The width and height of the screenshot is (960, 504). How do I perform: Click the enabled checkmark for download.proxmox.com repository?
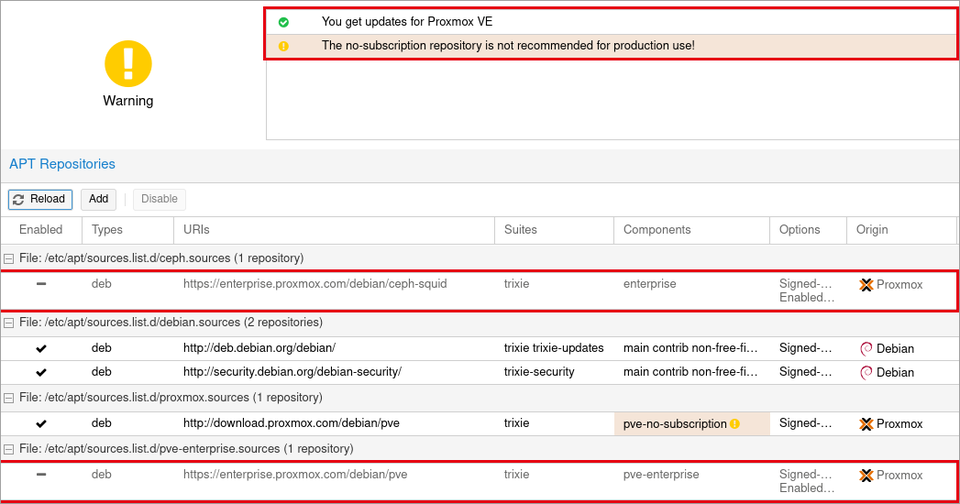tap(41, 424)
